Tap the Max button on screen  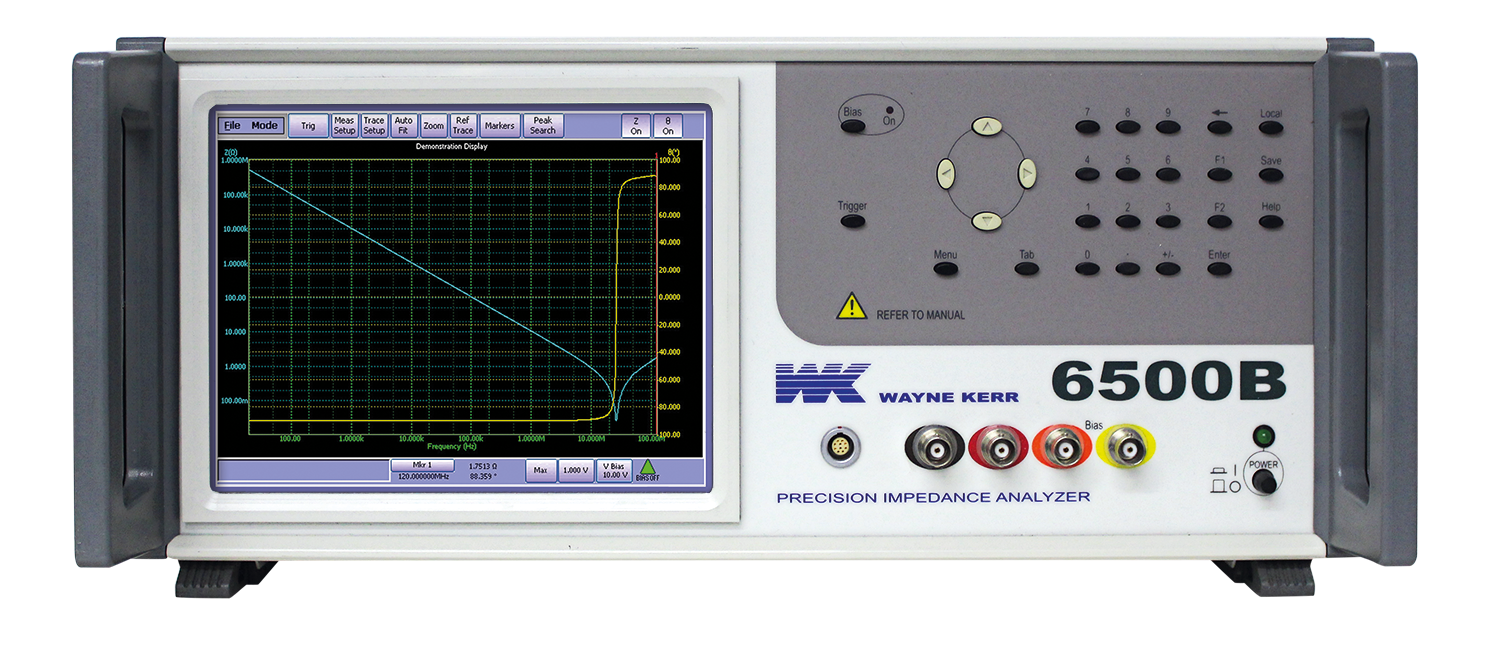[541, 470]
